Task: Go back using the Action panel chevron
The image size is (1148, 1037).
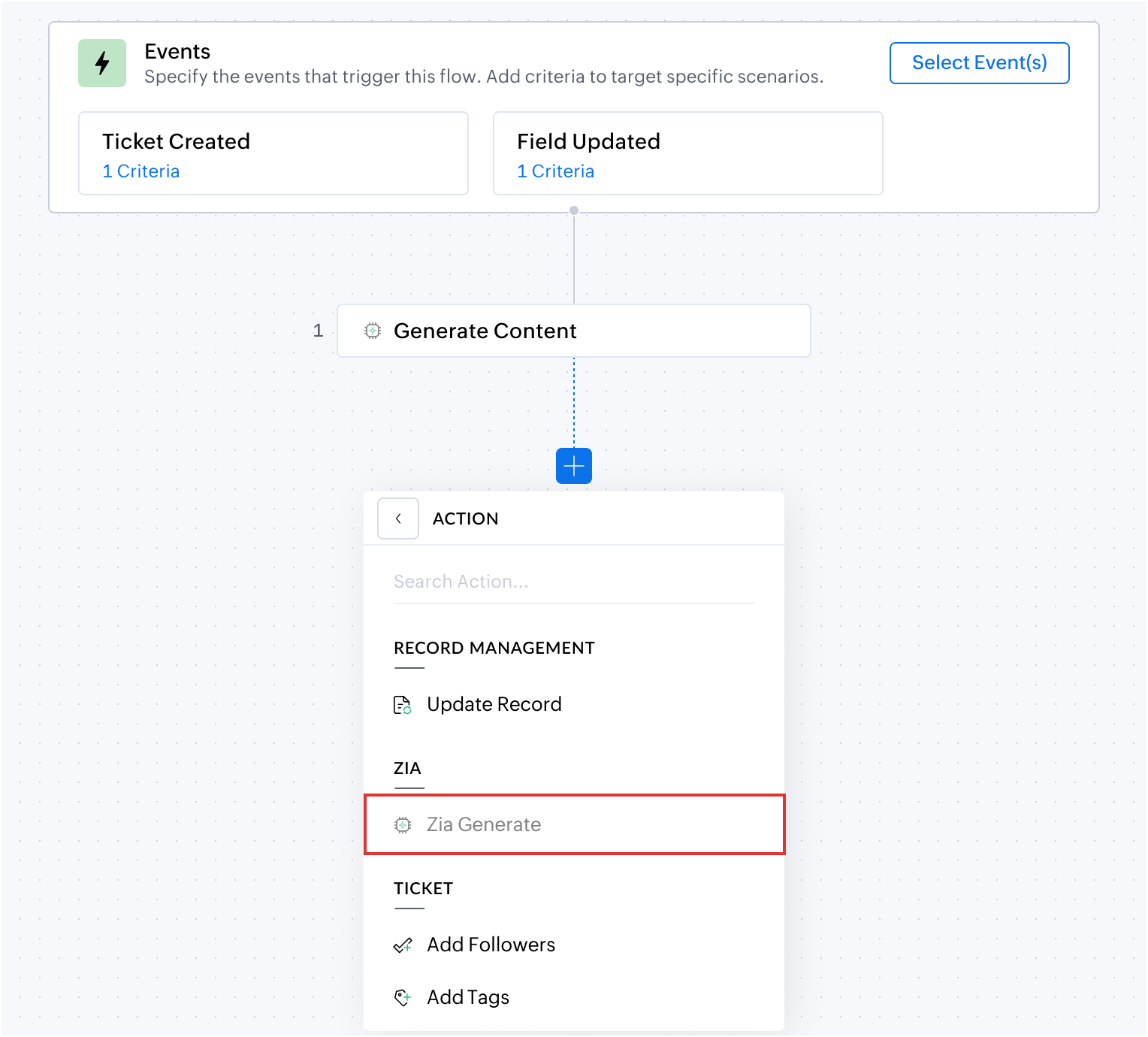Action: 398,518
